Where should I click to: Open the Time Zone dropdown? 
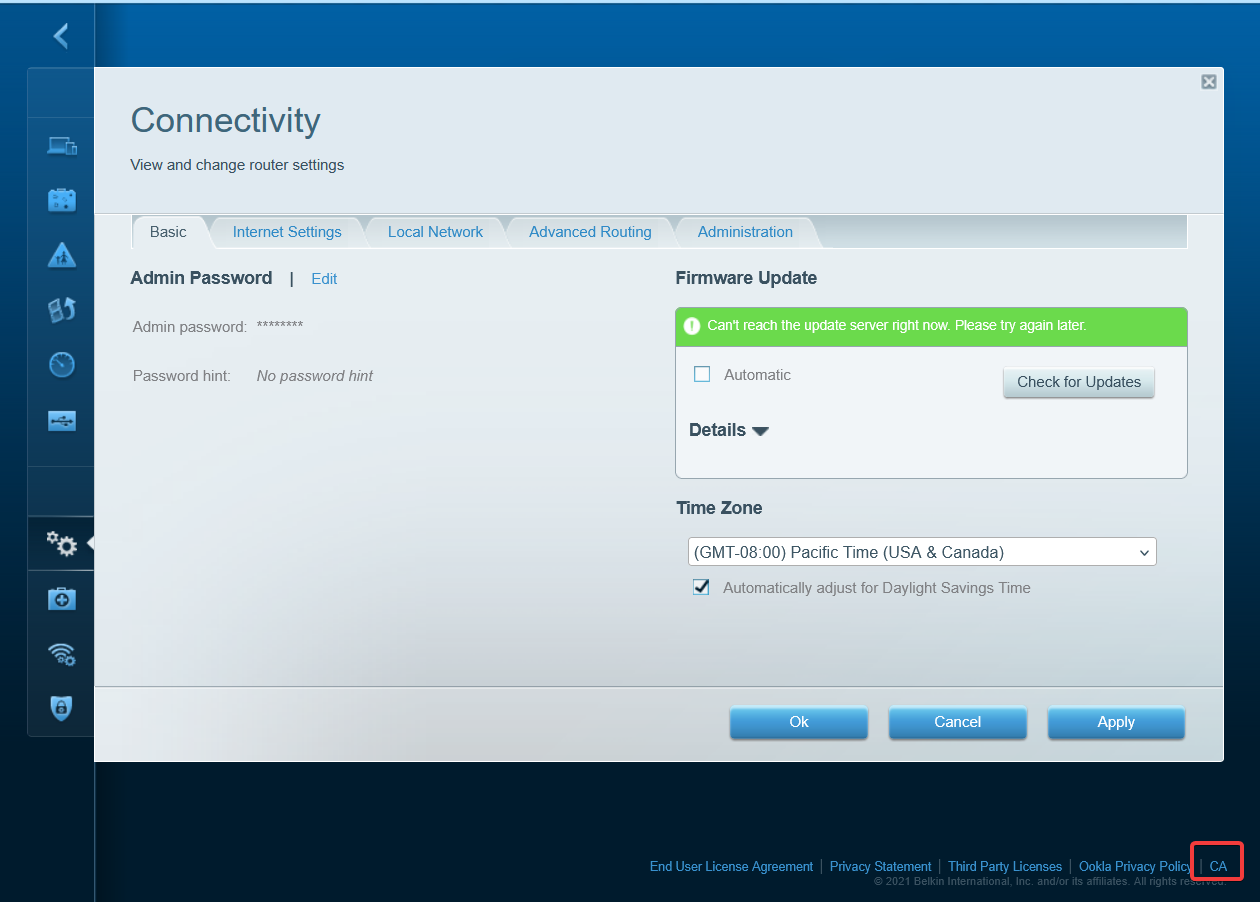921,552
